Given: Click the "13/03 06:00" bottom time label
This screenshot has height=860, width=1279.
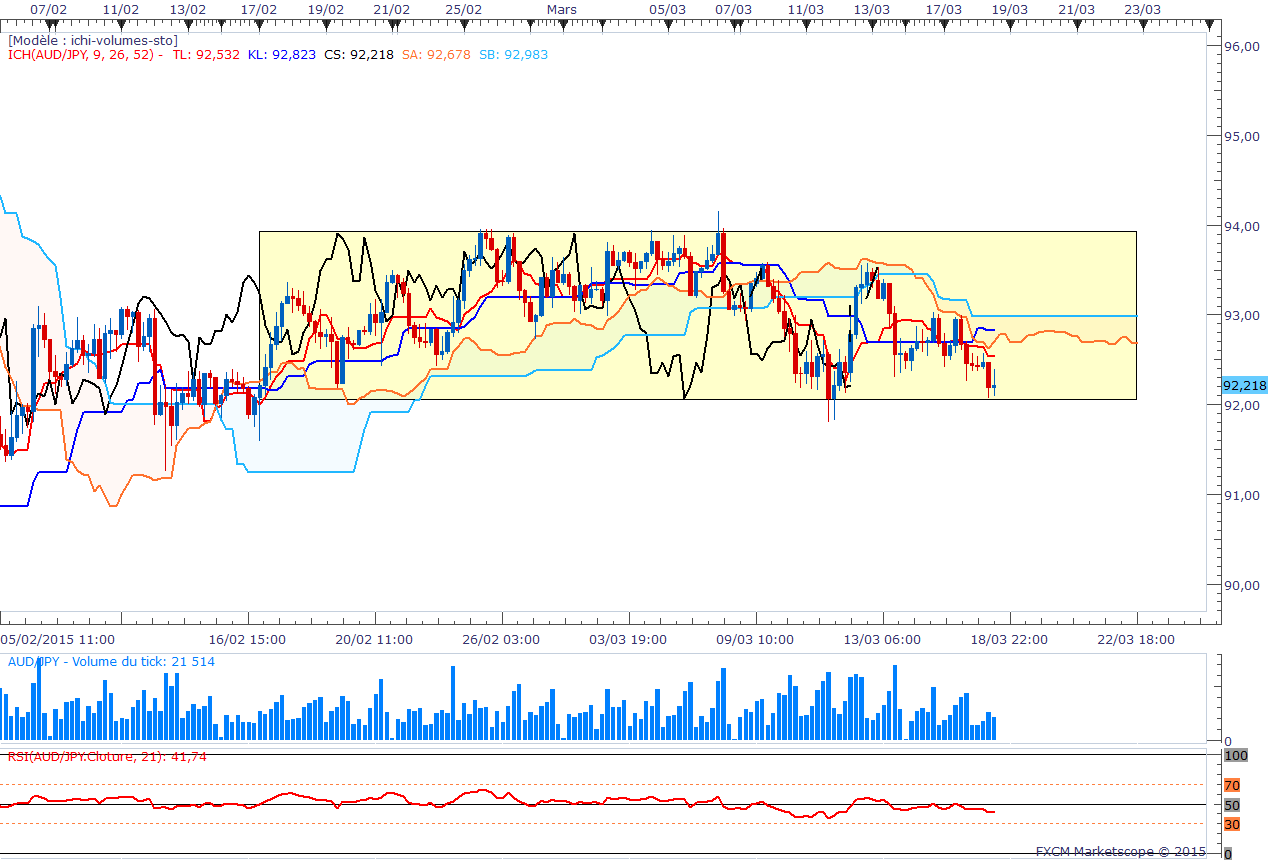Looking at the screenshot, I should 882,639.
